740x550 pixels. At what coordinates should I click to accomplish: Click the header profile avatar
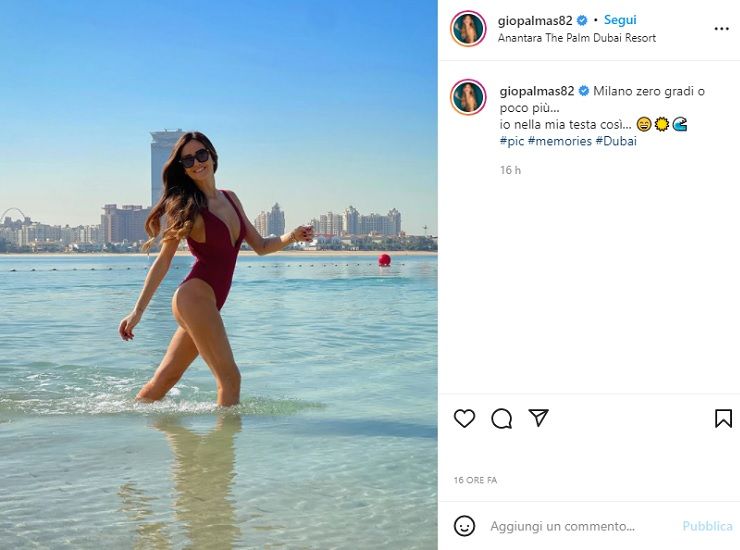[x=468, y=29]
